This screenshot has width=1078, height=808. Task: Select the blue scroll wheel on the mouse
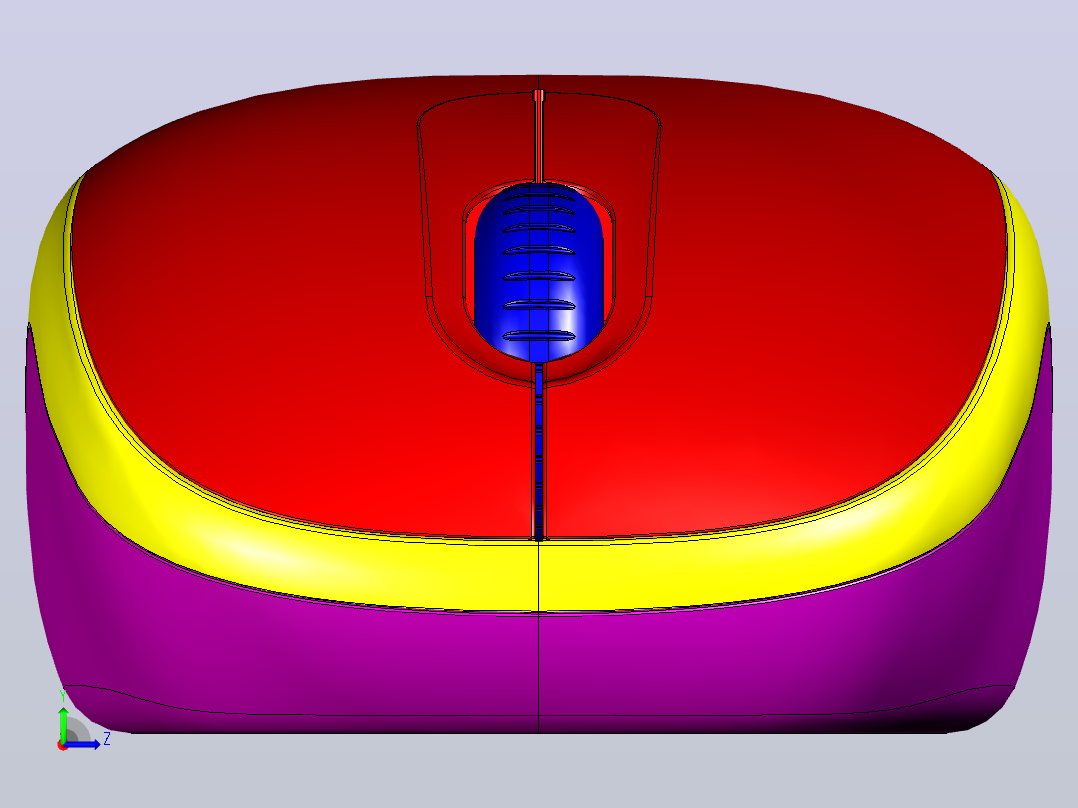[539, 272]
